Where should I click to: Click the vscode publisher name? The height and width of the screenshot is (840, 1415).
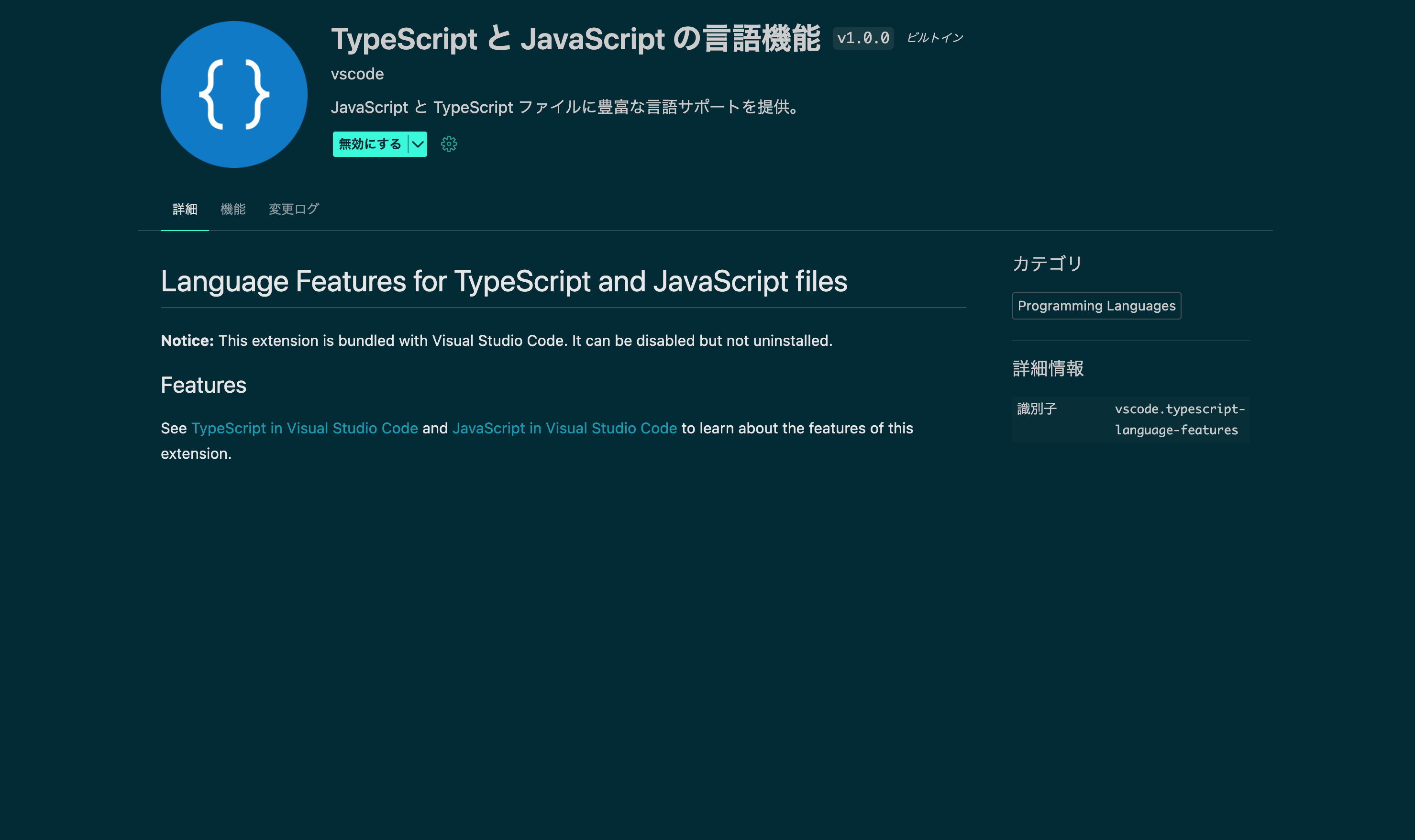pyautogui.click(x=357, y=73)
